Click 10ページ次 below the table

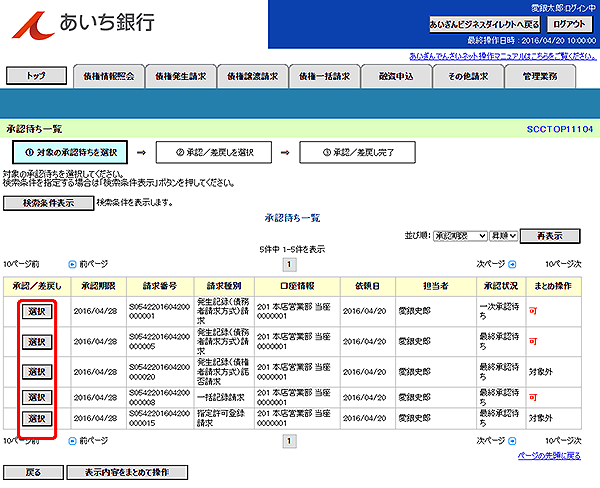pyautogui.click(x=563, y=441)
